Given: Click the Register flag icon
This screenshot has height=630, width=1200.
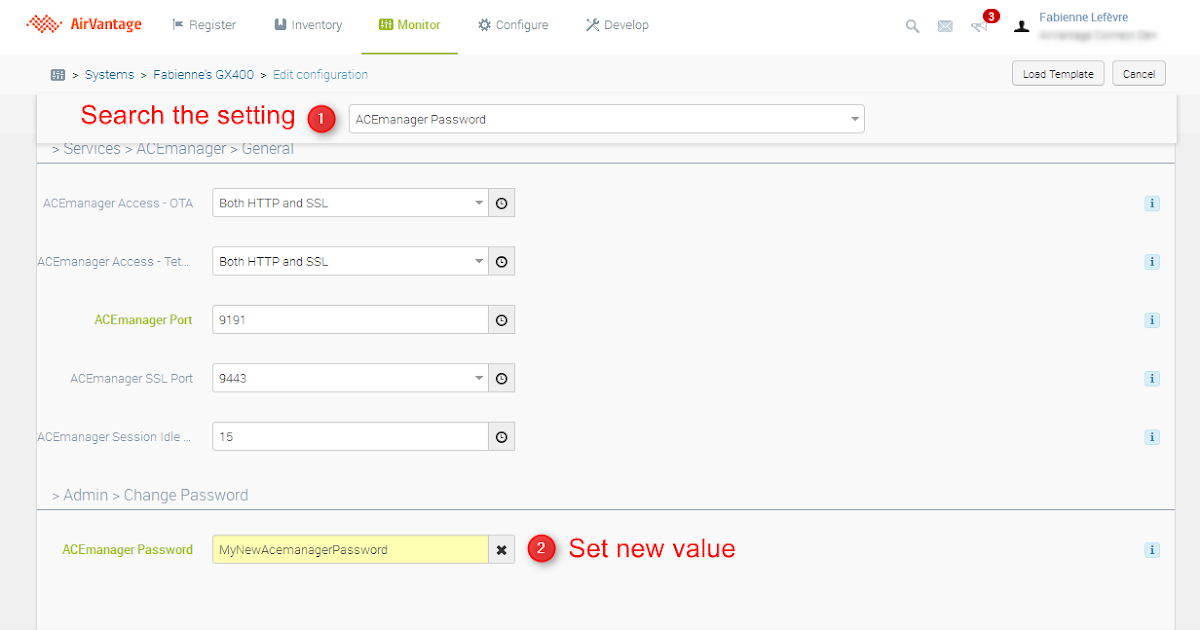Looking at the screenshot, I should pyautogui.click(x=178, y=25).
